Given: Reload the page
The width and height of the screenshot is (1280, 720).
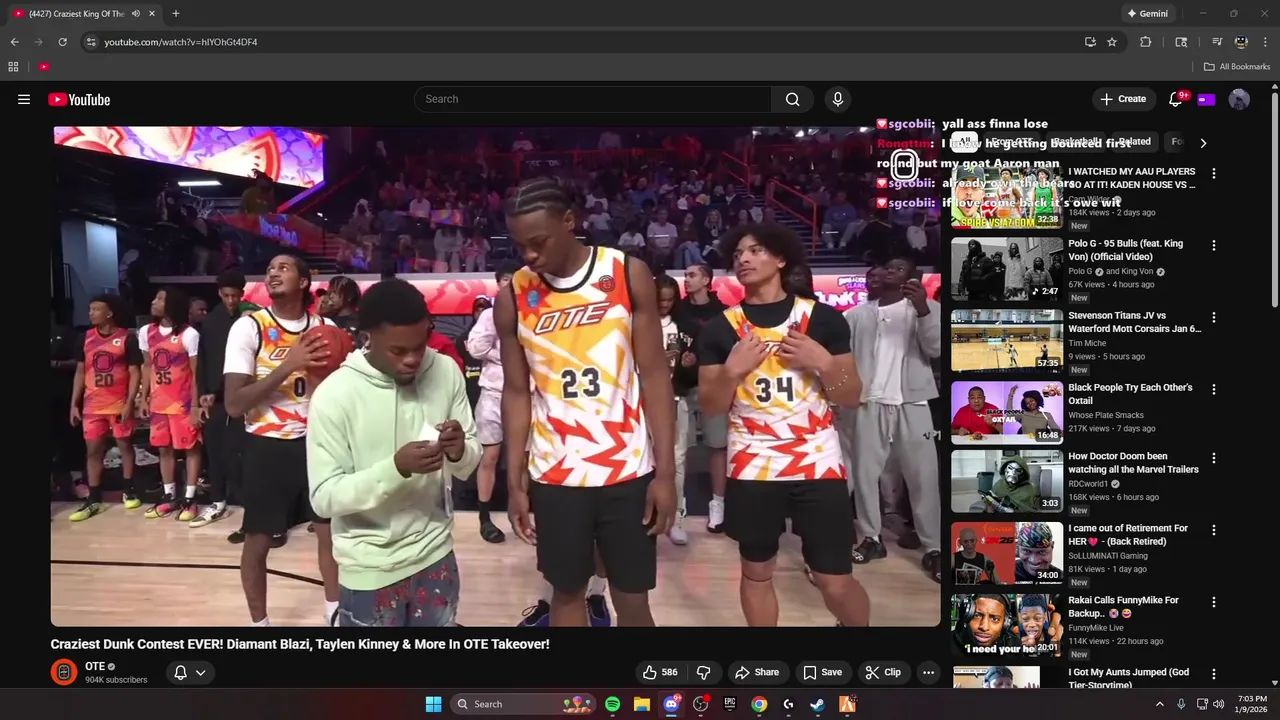Looking at the screenshot, I should coord(62,42).
